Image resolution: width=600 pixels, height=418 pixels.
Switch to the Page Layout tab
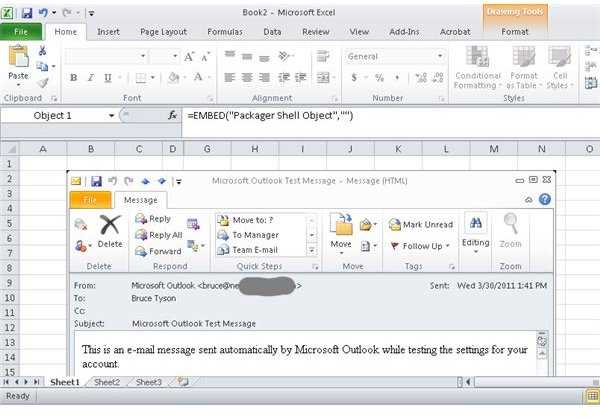pos(163,32)
